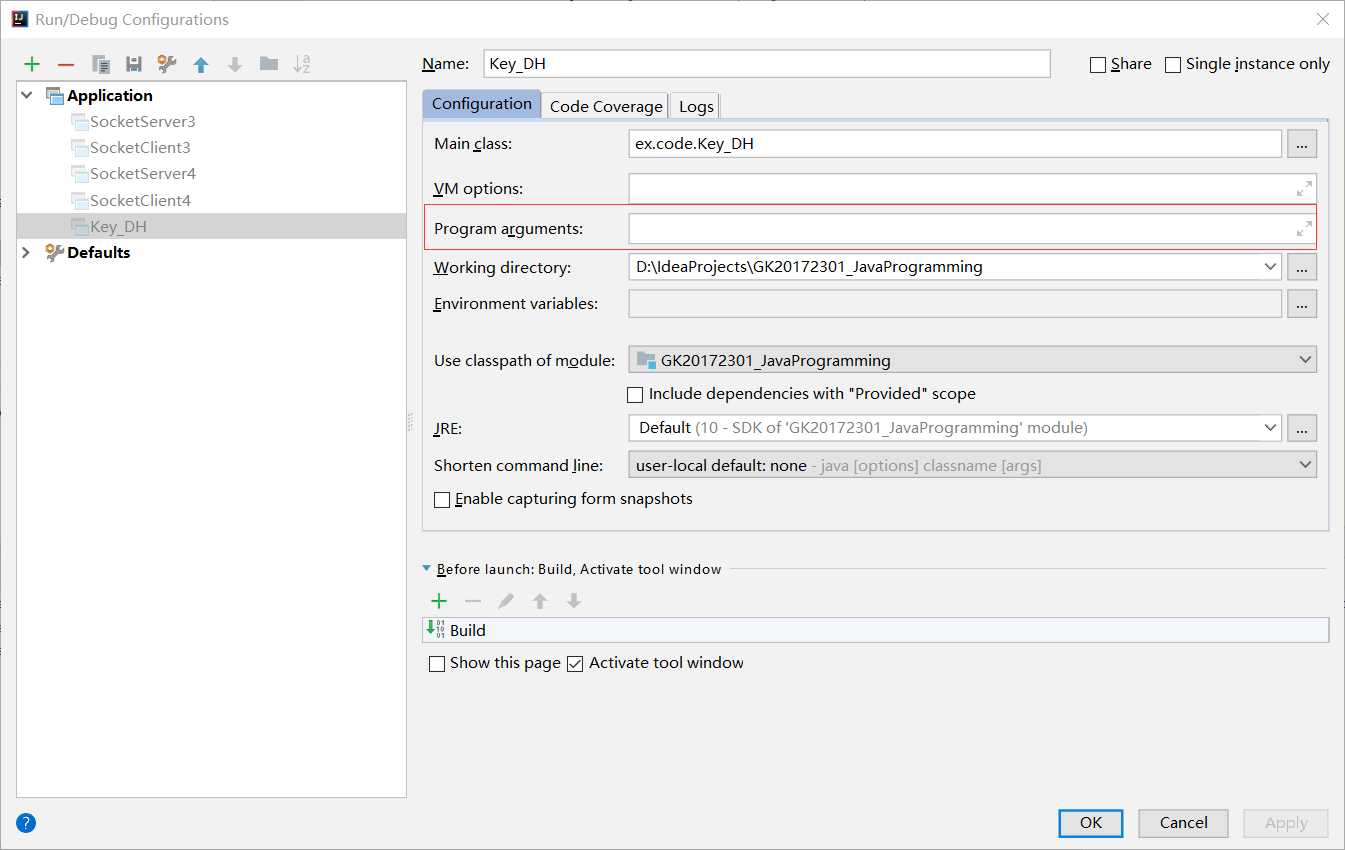The image size is (1345, 850).
Task: Switch to the Logs tab
Action: [696, 106]
